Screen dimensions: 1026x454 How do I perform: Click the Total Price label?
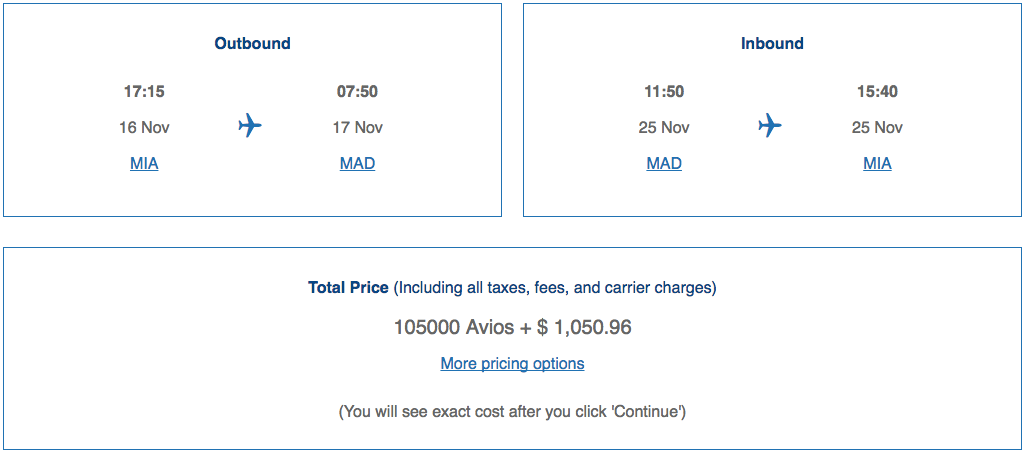click(348, 287)
